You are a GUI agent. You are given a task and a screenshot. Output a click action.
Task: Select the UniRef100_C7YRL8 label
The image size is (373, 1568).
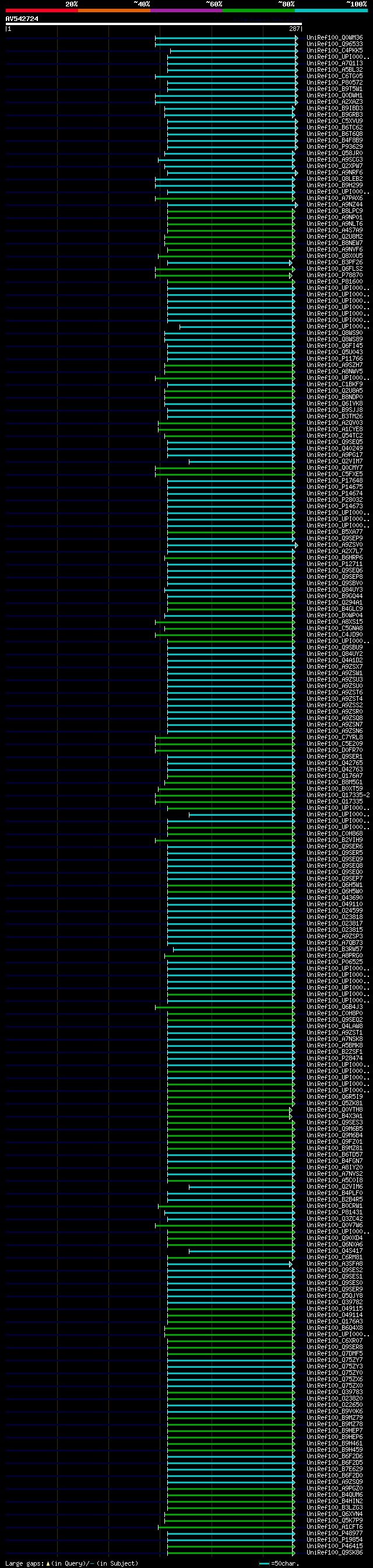(335, 738)
